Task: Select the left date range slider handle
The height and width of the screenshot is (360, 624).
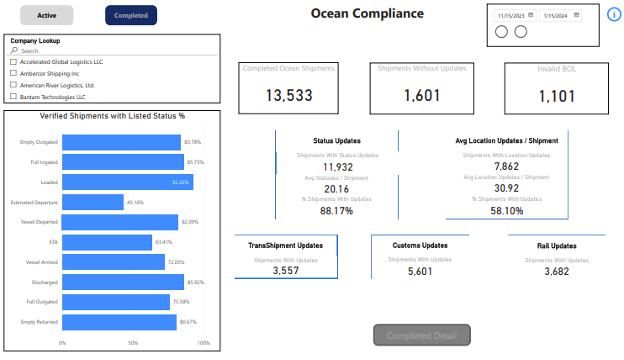Action: point(501,32)
